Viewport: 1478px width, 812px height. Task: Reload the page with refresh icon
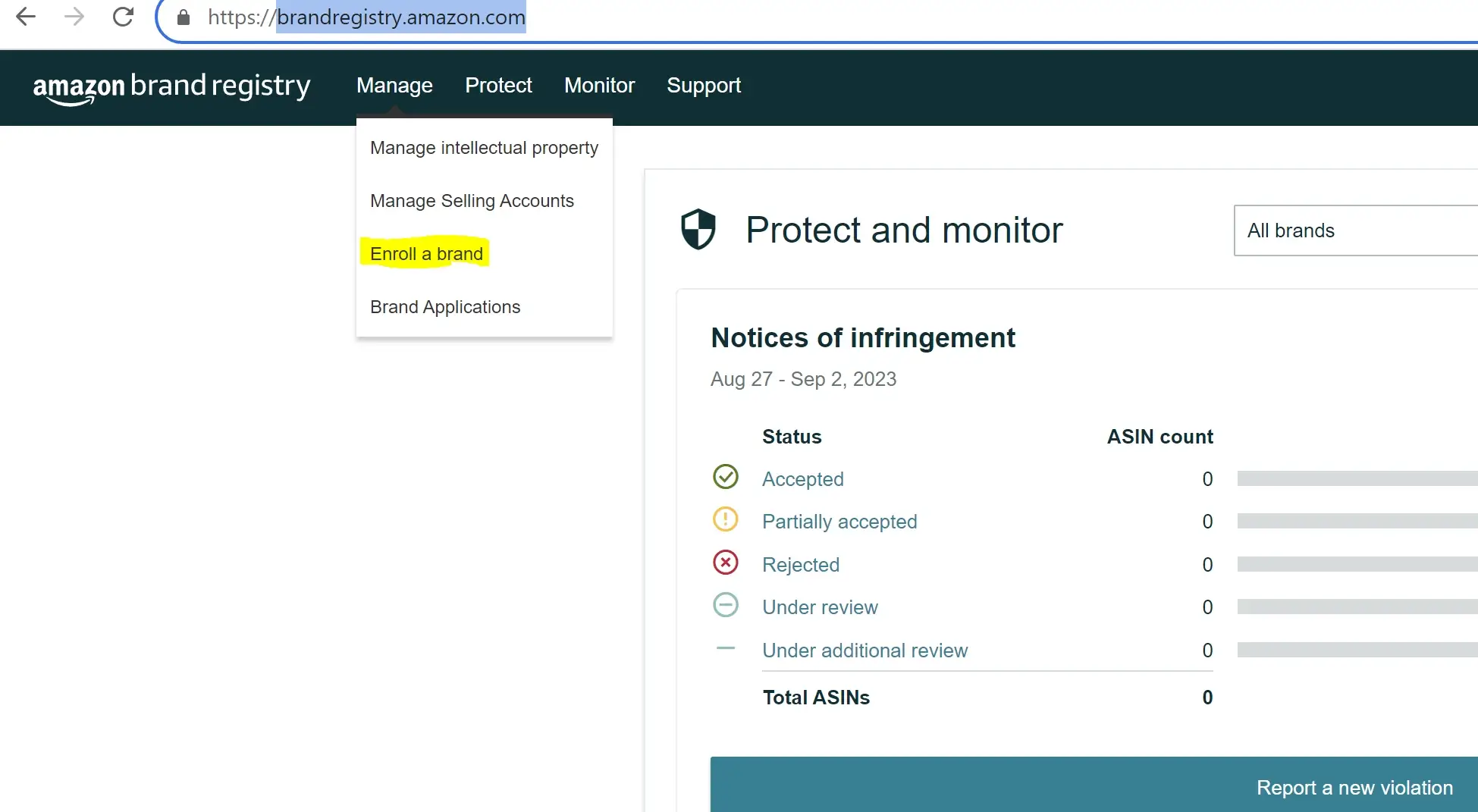coord(123,17)
